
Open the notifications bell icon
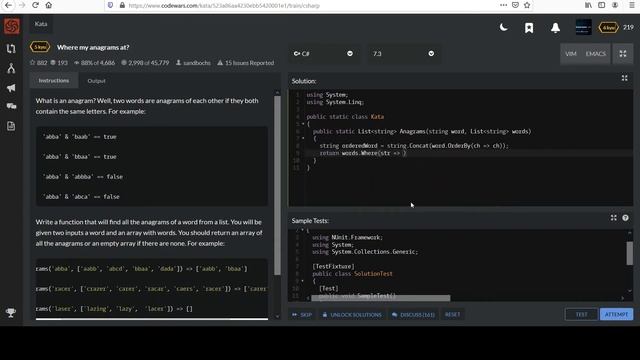tap(555, 28)
